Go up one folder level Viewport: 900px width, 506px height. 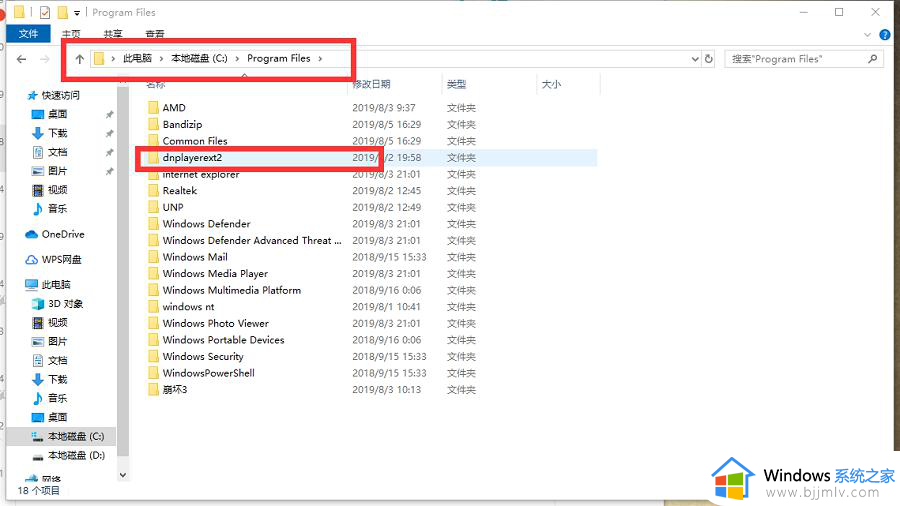(80, 59)
